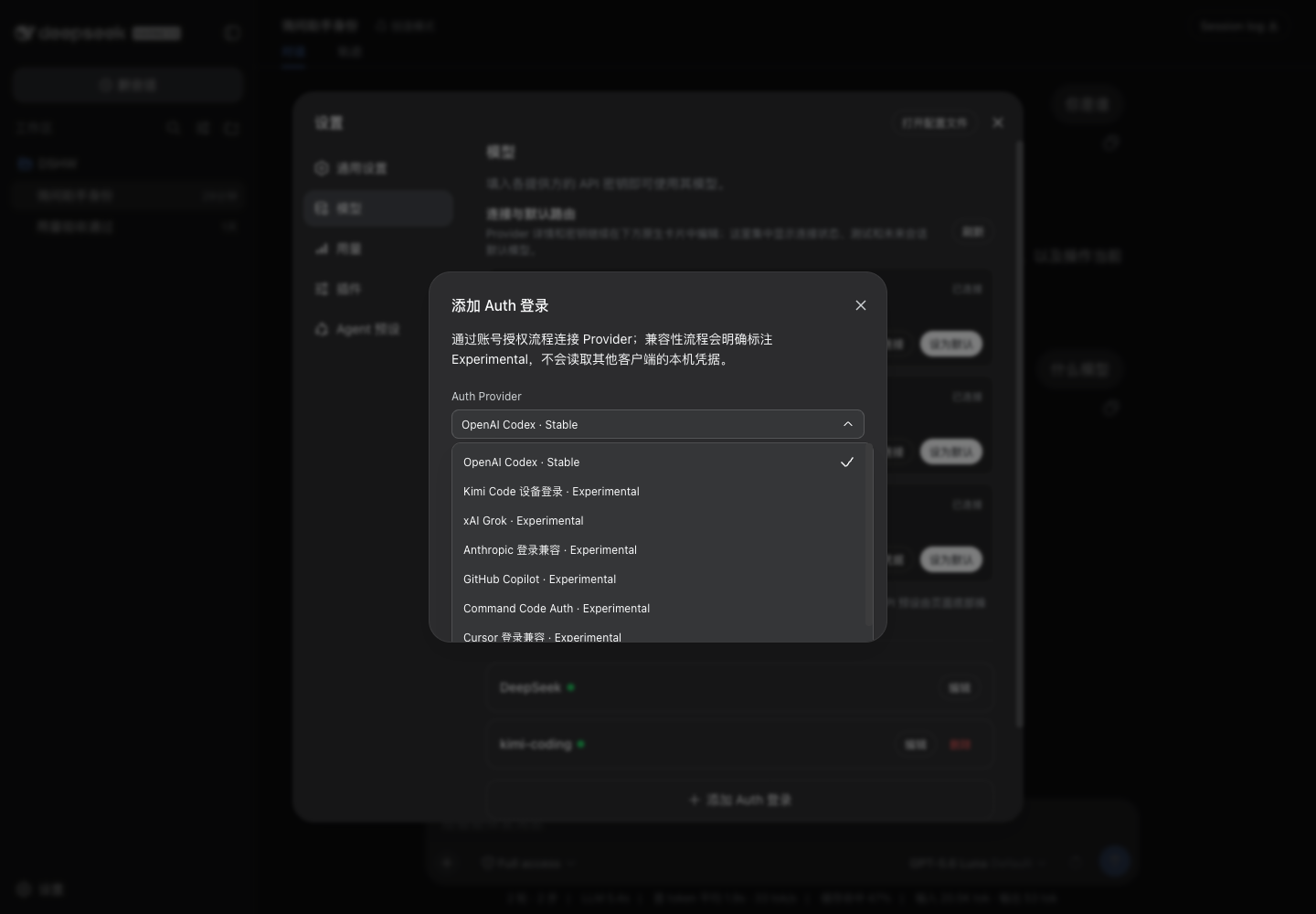The image size is (1316, 914).
Task: Toggle the left sidebar panel icon
Action: tap(232, 34)
